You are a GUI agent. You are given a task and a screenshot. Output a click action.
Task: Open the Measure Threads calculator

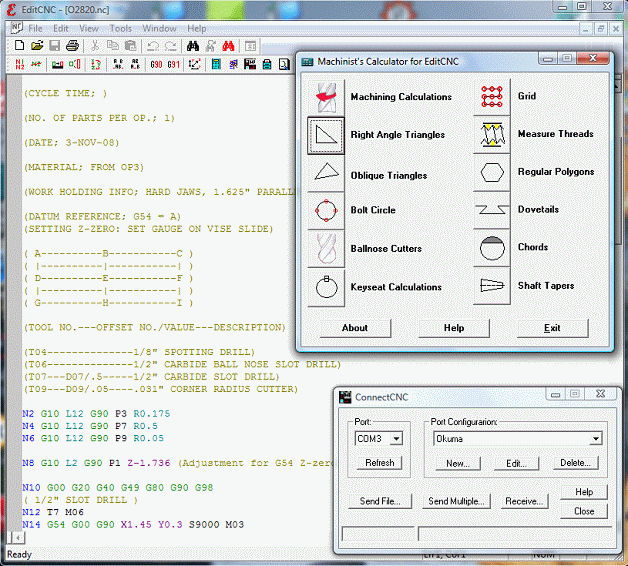click(492, 135)
